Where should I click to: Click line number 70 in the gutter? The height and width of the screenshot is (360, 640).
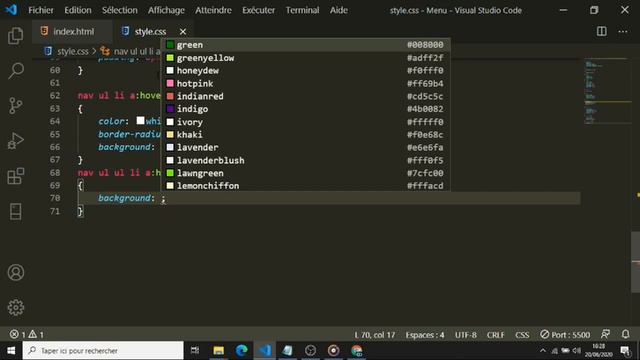[x=55, y=198]
